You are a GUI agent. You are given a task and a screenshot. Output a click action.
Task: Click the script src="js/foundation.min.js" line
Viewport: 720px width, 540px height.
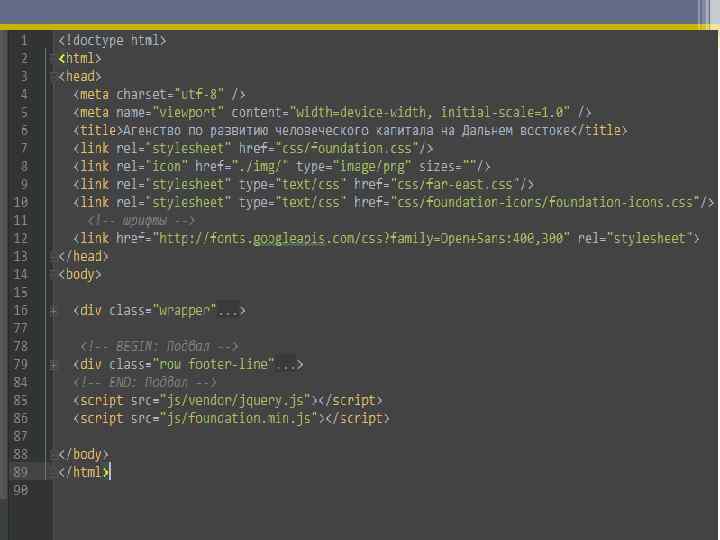coord(231,418)
